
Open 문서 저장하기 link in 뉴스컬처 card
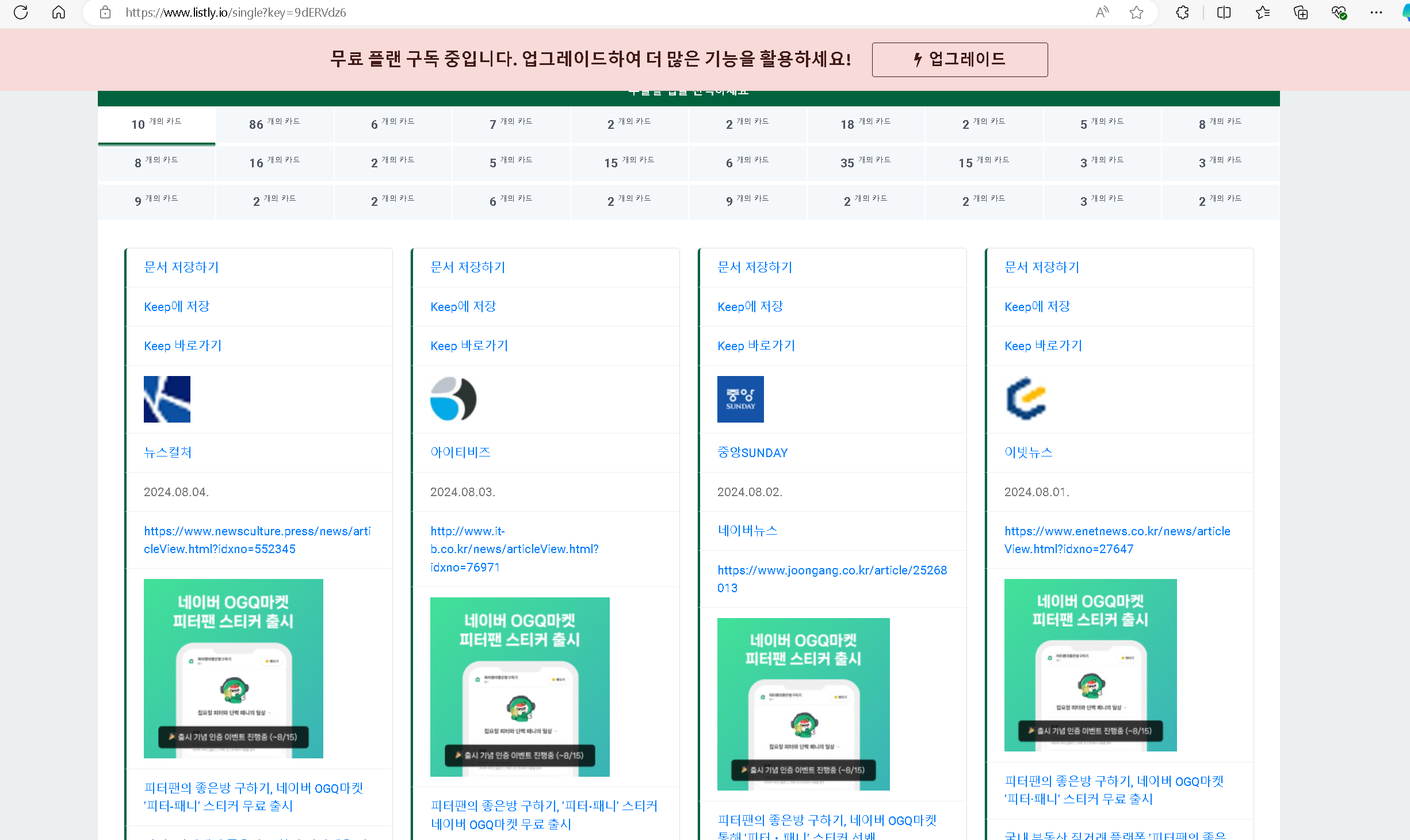pos(181,267)
